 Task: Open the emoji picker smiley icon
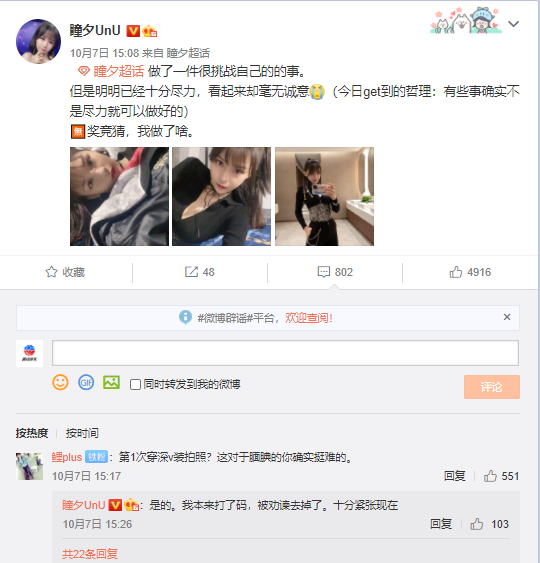(x=60, y=383)
